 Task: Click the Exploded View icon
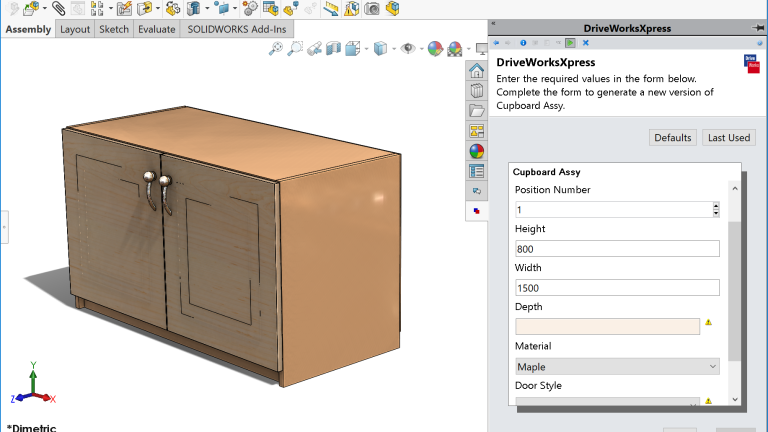tap(291, 8)
